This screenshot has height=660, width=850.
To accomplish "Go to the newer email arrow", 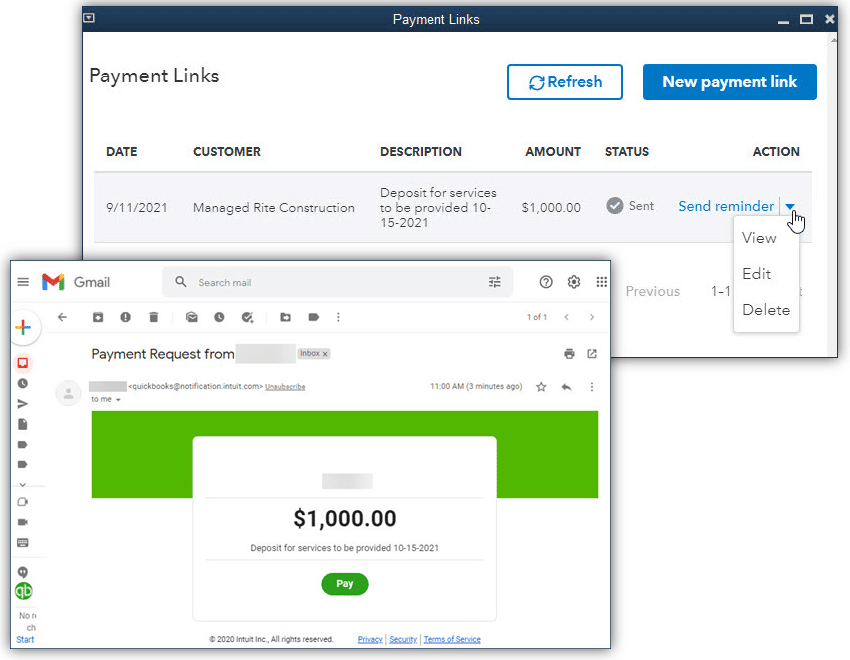I will (566, 317).
